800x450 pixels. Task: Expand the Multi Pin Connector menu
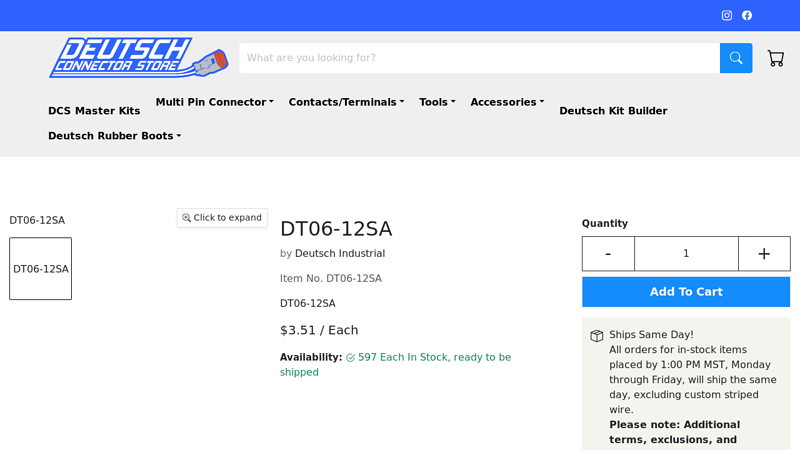214,102
